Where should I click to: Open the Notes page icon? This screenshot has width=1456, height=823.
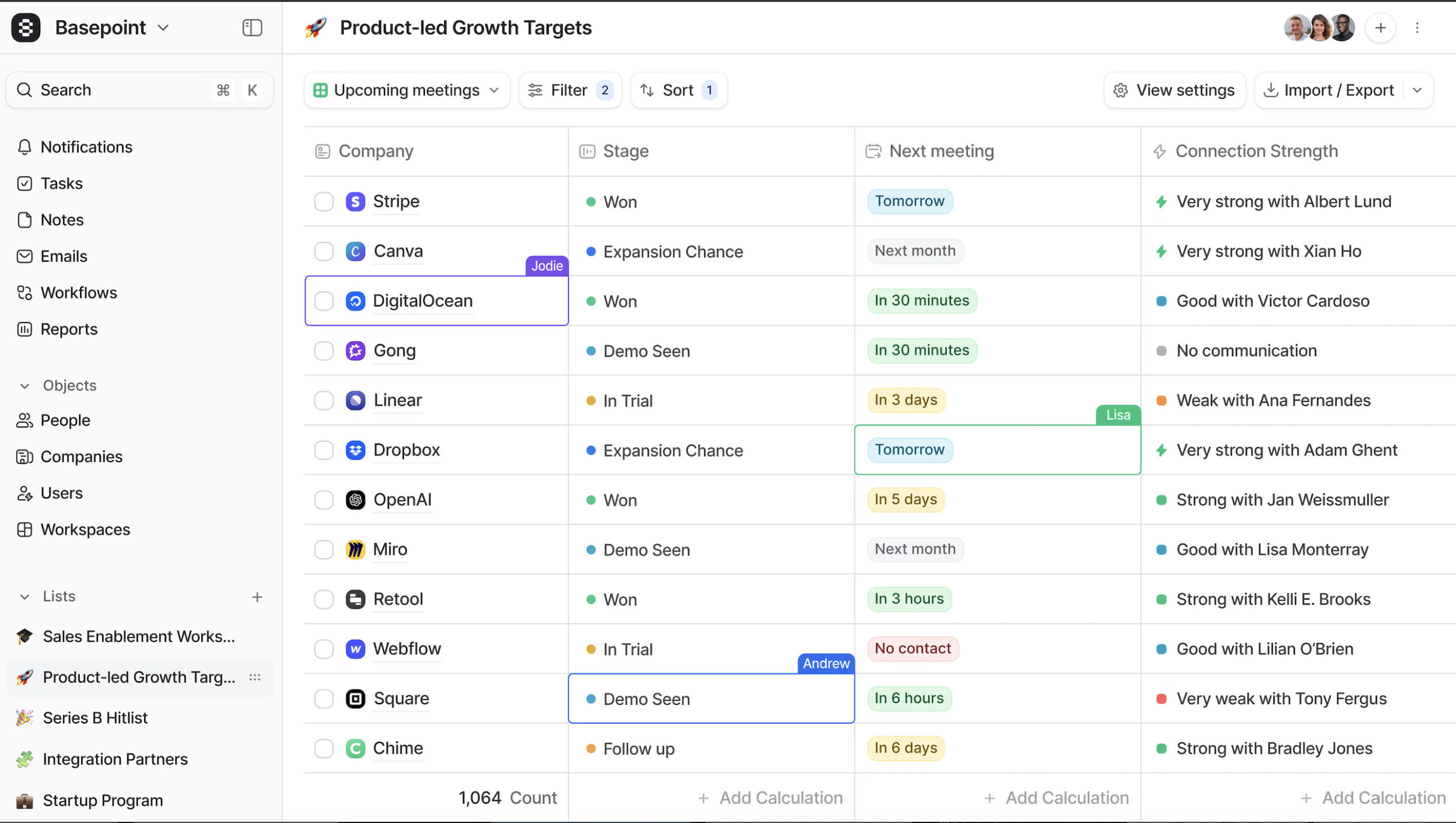24,220
